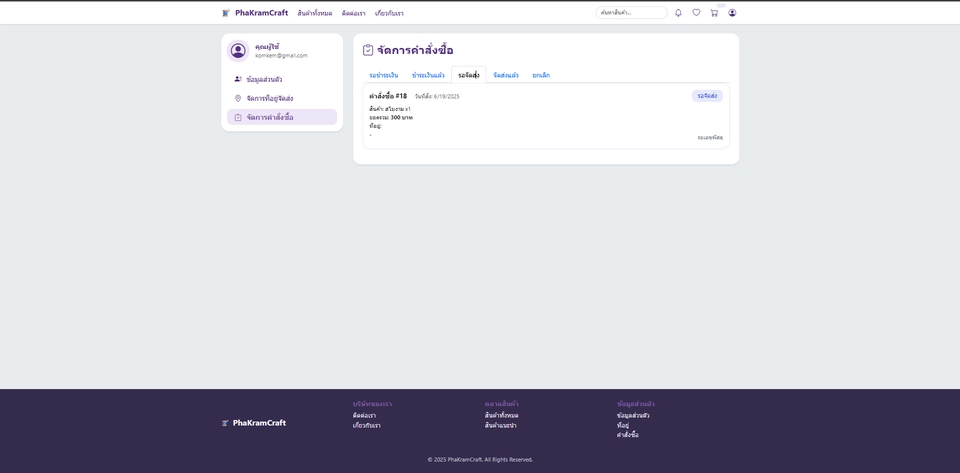Switch to the จัดส่งแล้ว tab
Screen dimensions: 960x473
tap(505, 75)
